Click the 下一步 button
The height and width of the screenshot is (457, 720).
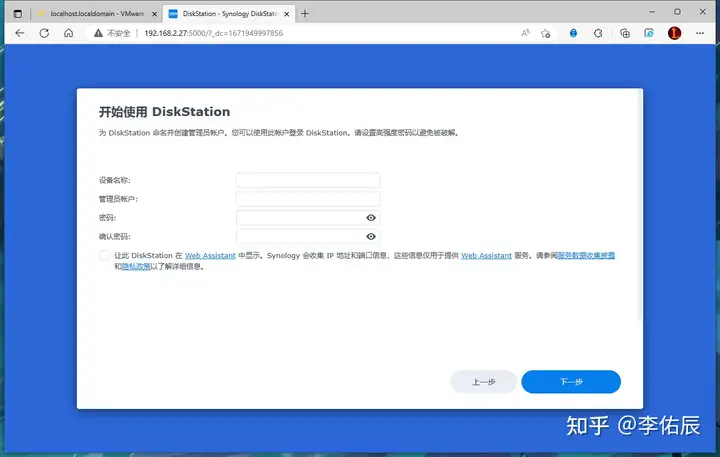(571, 382)
